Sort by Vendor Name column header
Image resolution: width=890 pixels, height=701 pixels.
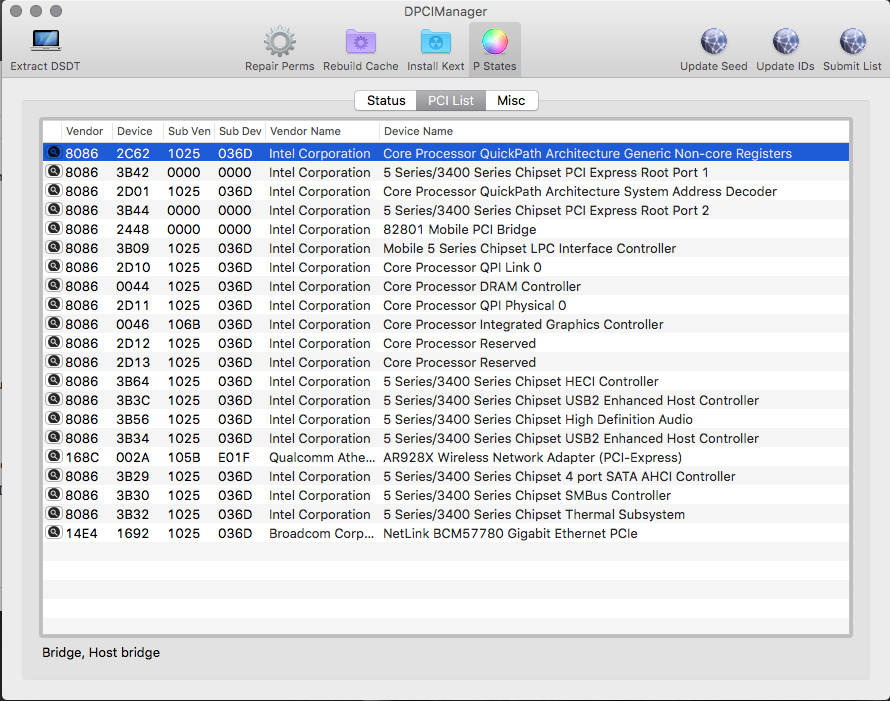pyautogui.click(x=322, y=131)
